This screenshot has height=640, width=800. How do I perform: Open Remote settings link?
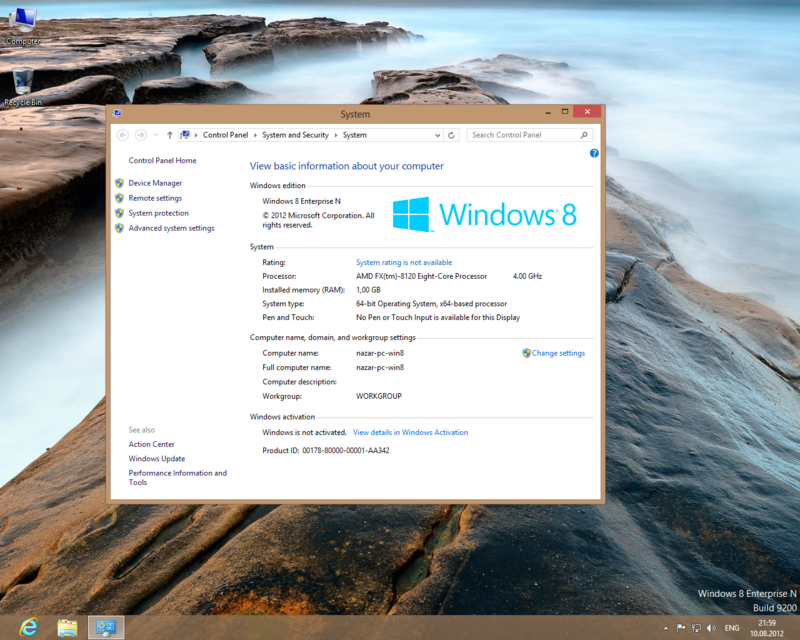(x=155, y=198)
